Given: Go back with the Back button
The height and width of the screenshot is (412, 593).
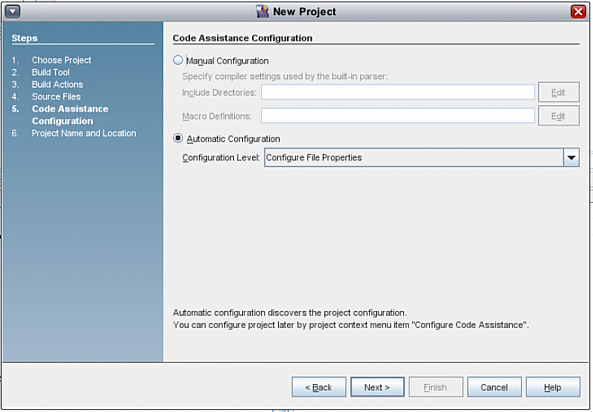Looking at the screenshot, I should [318, 387].
